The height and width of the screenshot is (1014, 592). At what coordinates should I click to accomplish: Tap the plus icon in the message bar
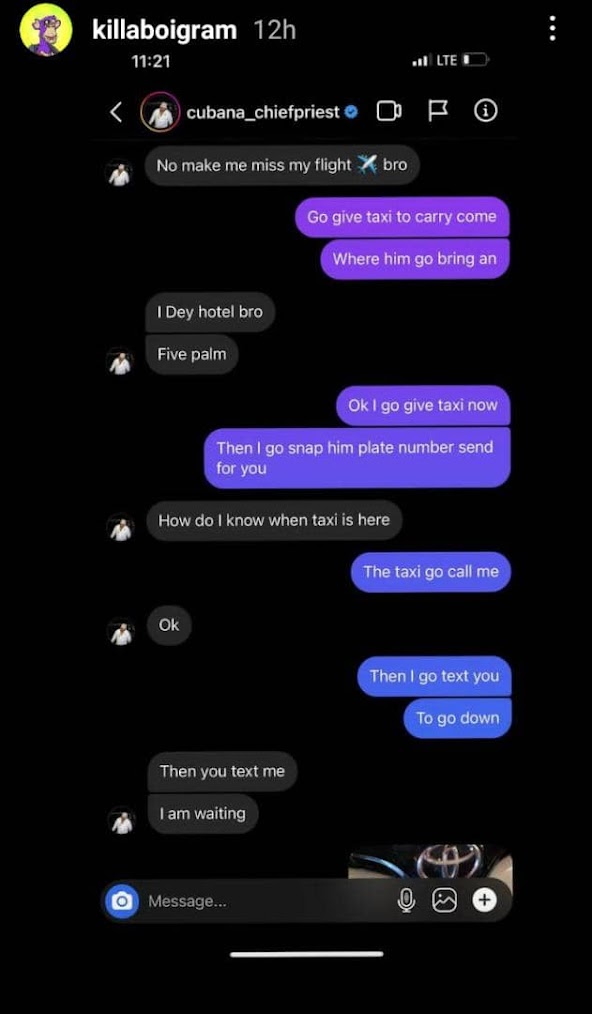pos(484,900)
